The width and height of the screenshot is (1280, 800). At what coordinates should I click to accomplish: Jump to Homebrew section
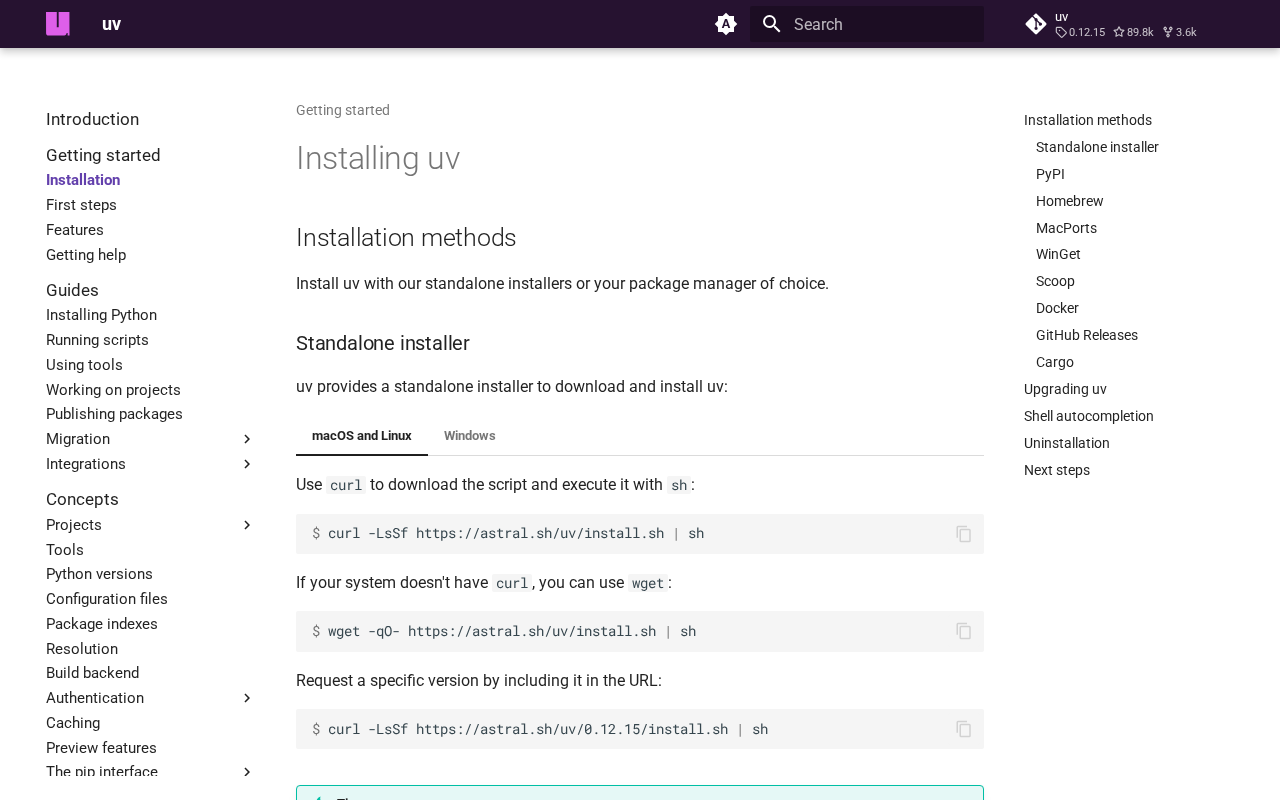click(1070, 201)
